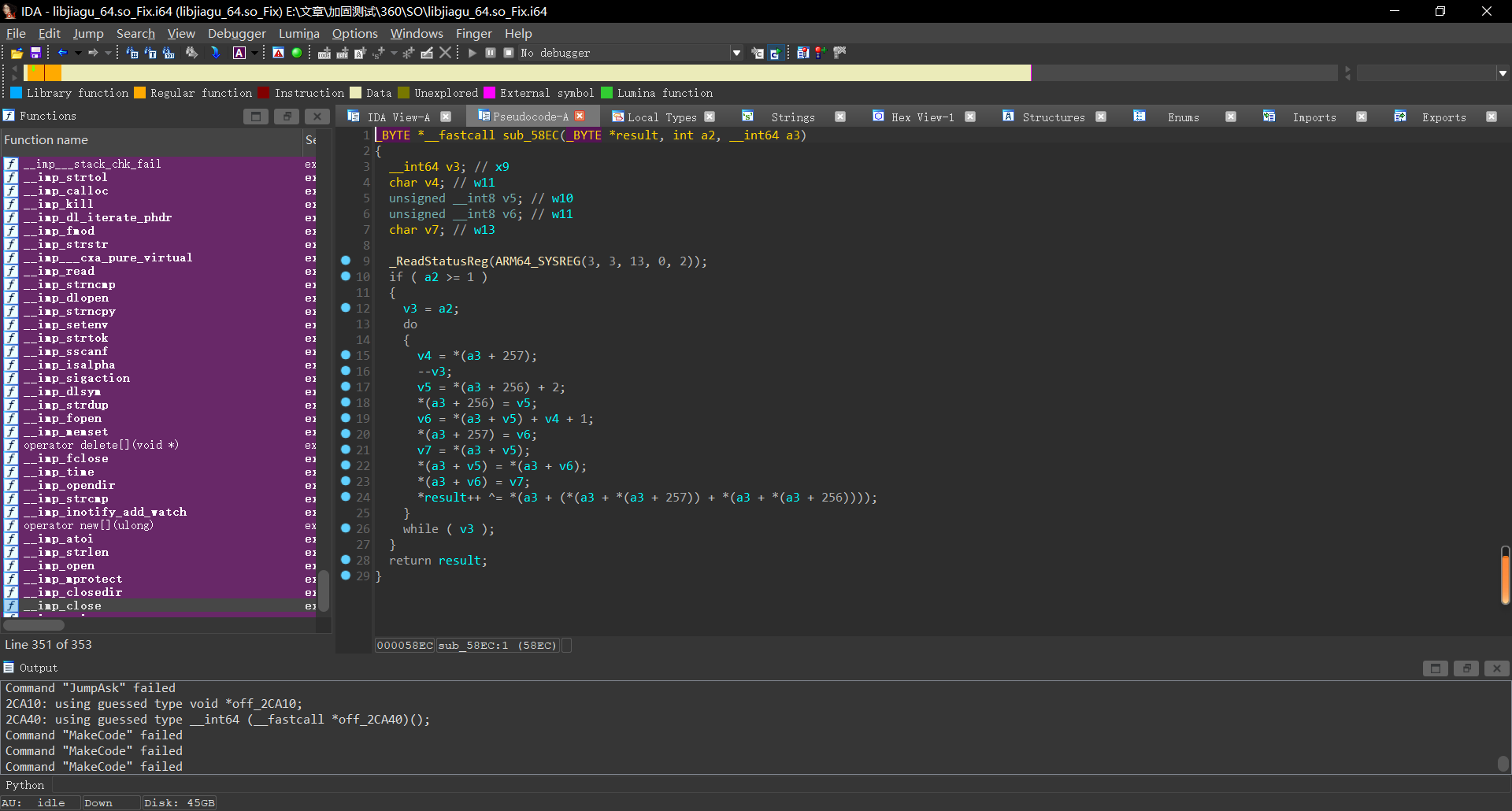Click the IDA View-A tab icon
This screenshot has width=1512, height=811.
354,117
